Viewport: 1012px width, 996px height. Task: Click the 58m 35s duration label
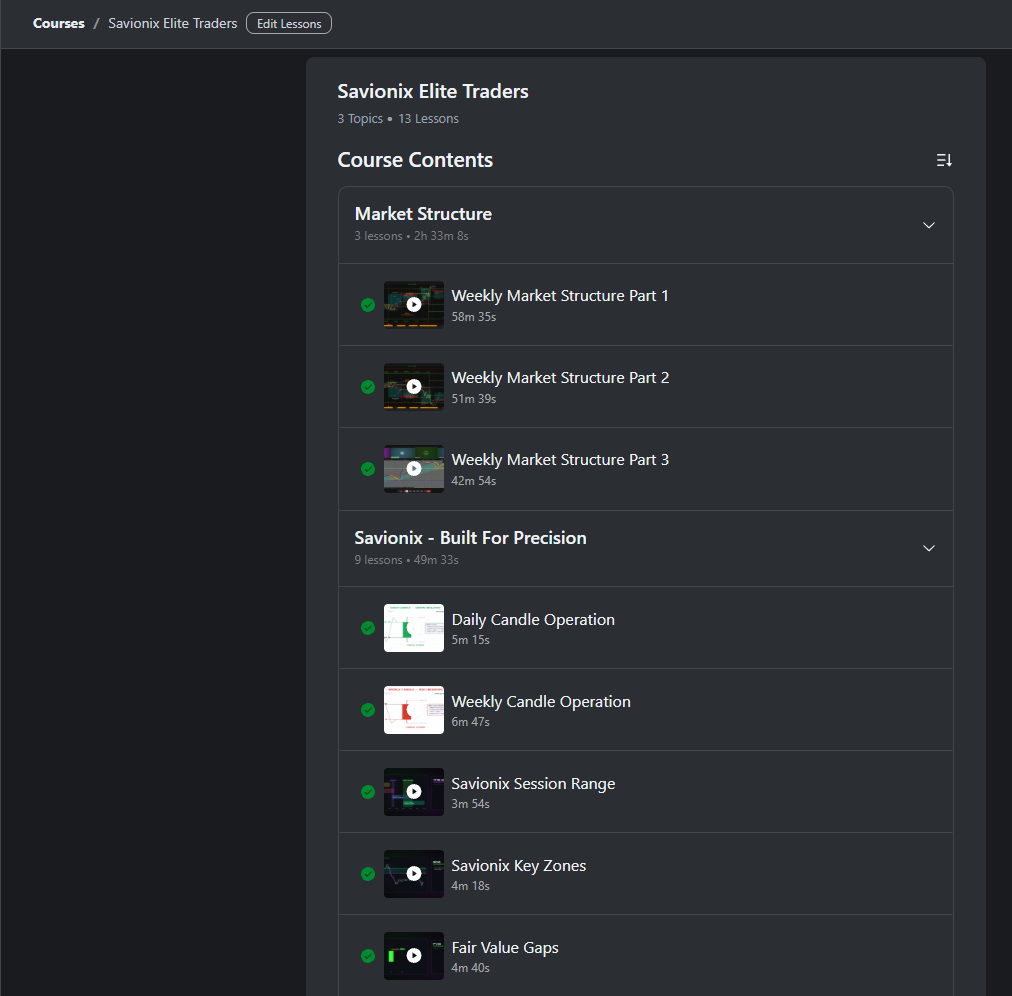coord(474,317)
